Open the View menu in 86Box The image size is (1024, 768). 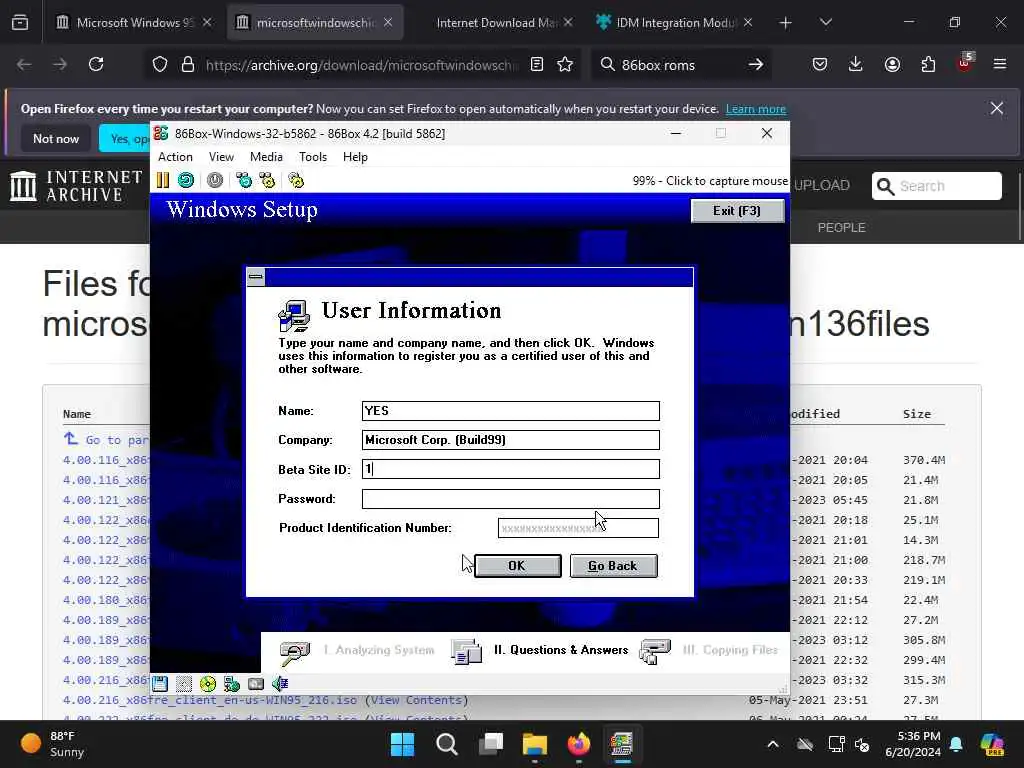click(221, 157)
